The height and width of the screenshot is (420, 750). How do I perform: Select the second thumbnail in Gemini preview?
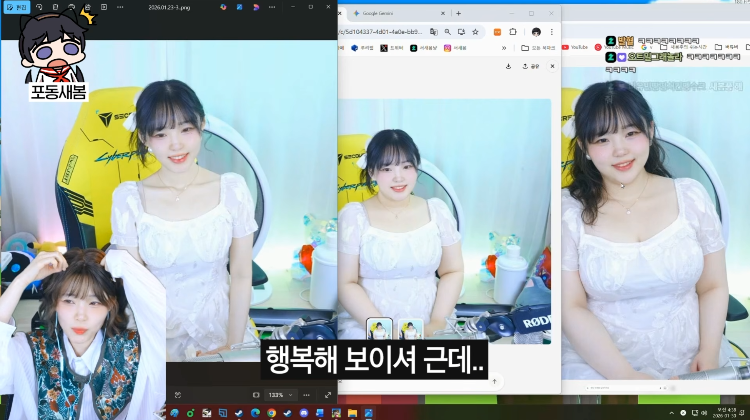click(x=410, y=329)
